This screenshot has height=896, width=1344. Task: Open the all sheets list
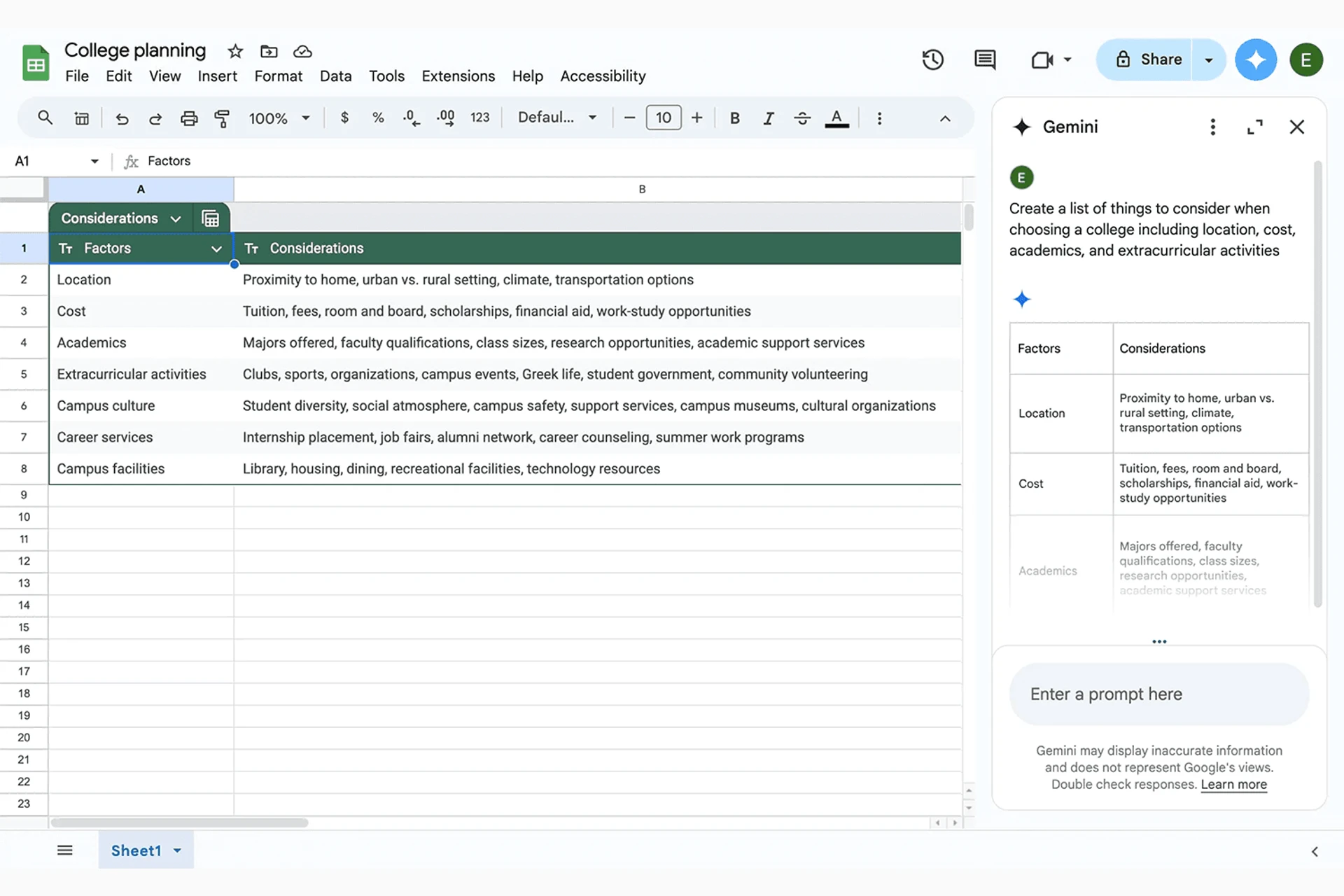65,850
